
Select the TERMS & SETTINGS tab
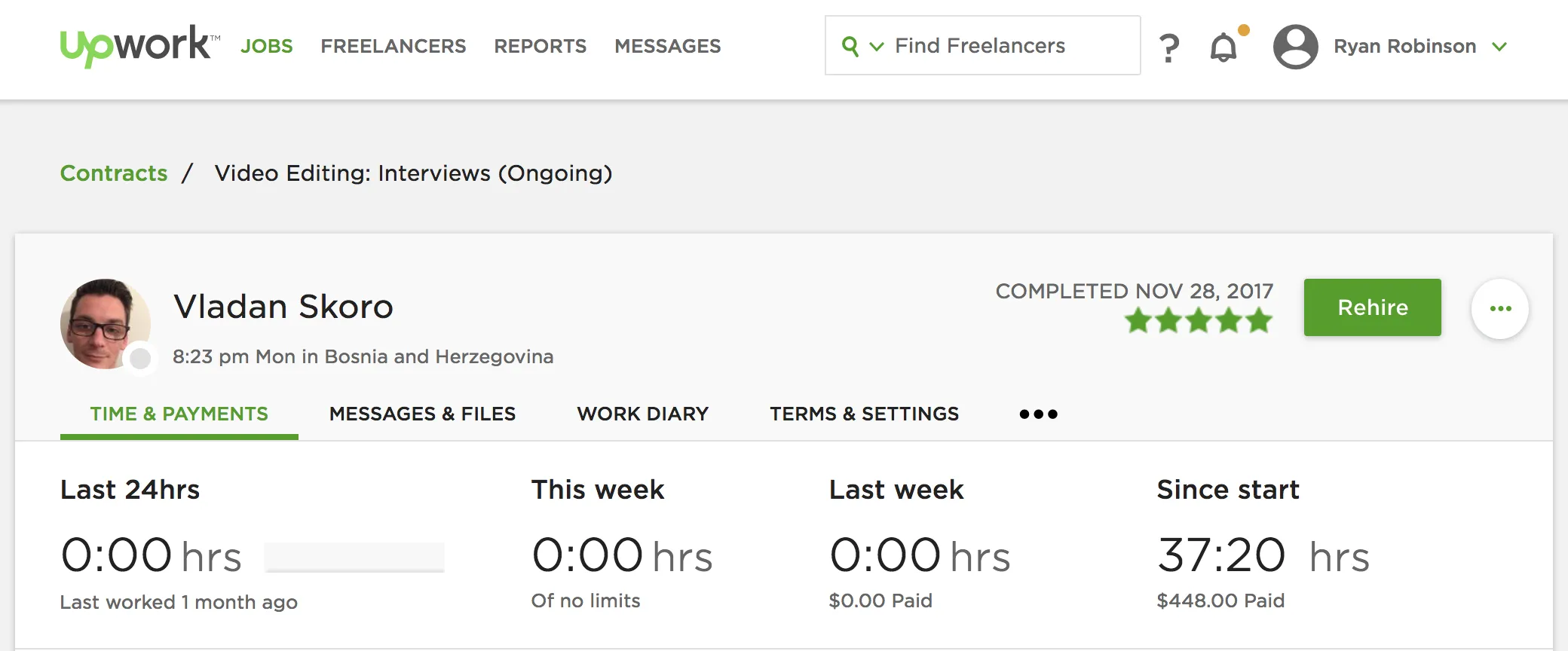point(863,414)
